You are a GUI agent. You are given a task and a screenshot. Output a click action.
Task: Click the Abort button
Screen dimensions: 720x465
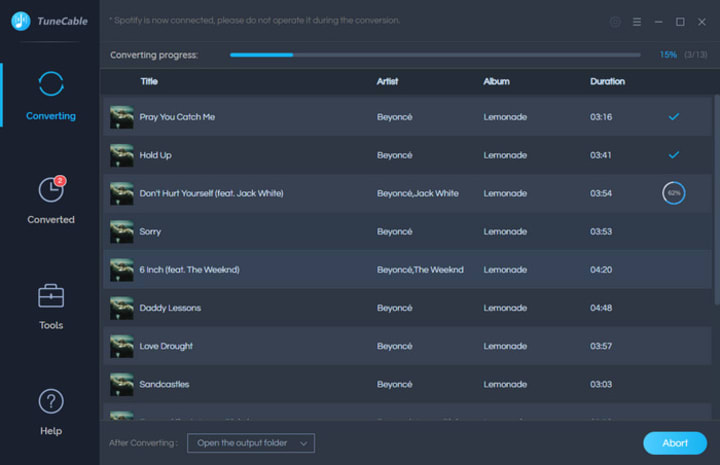click(x=675, y=443)
